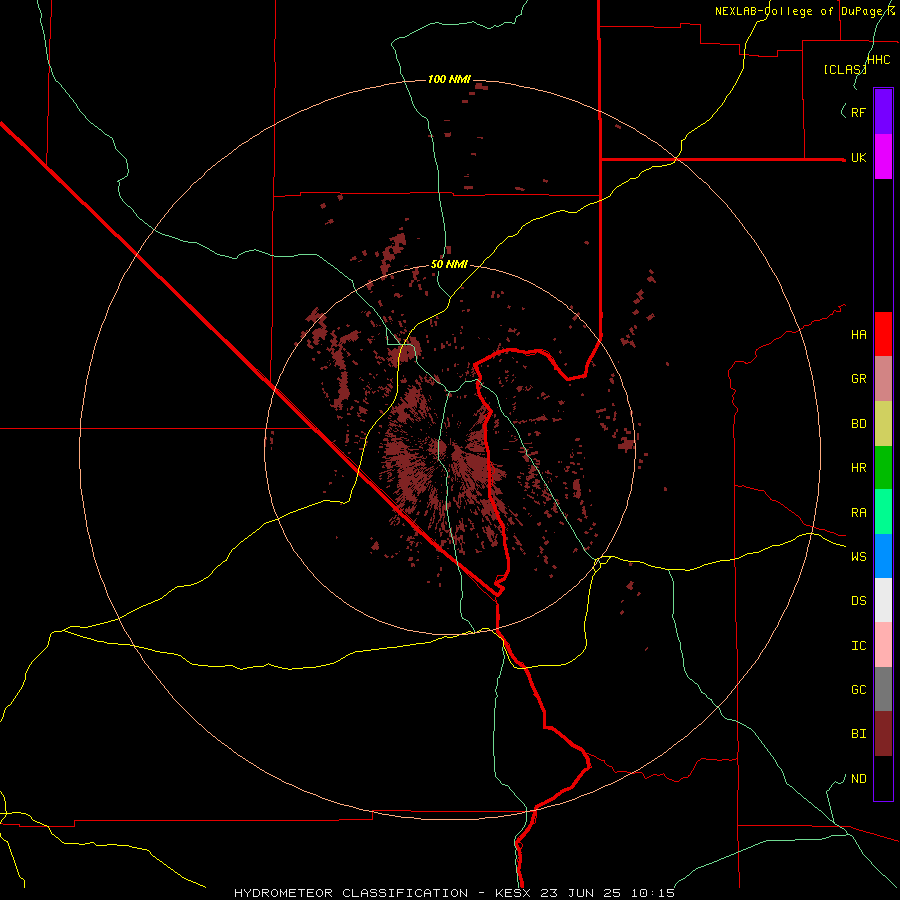Select the BI dark red legend swatch

pyautogui.click(x=883, y=734)
